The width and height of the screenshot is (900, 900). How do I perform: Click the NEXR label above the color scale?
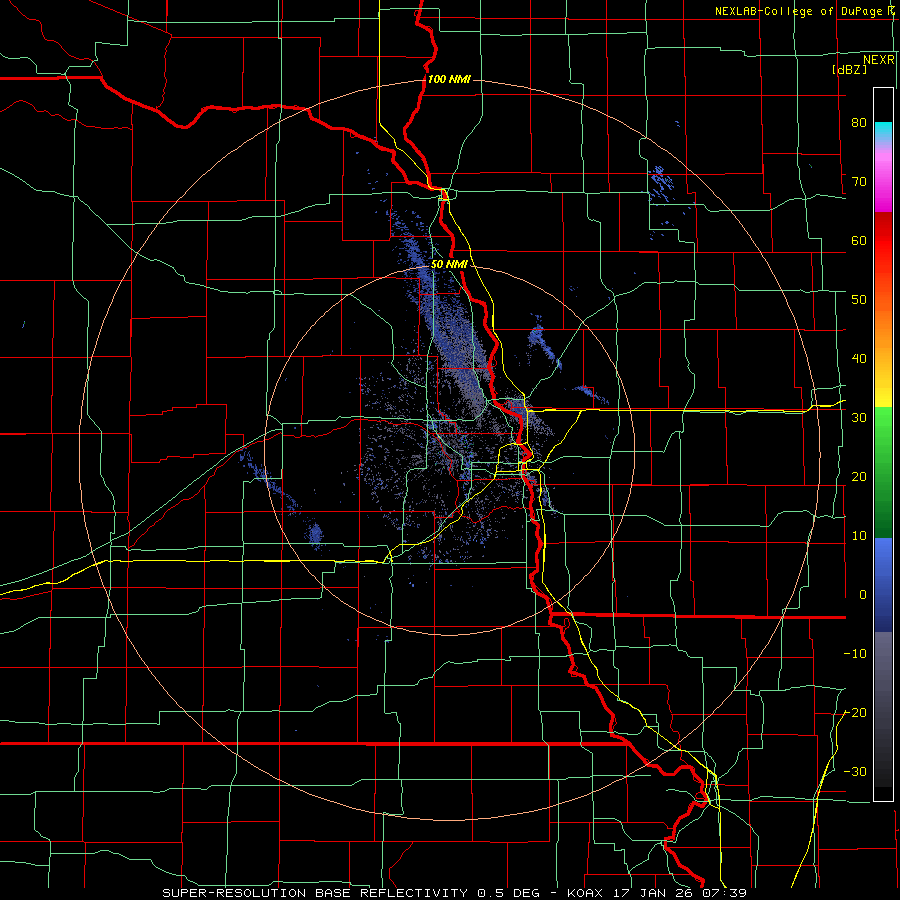879,60
